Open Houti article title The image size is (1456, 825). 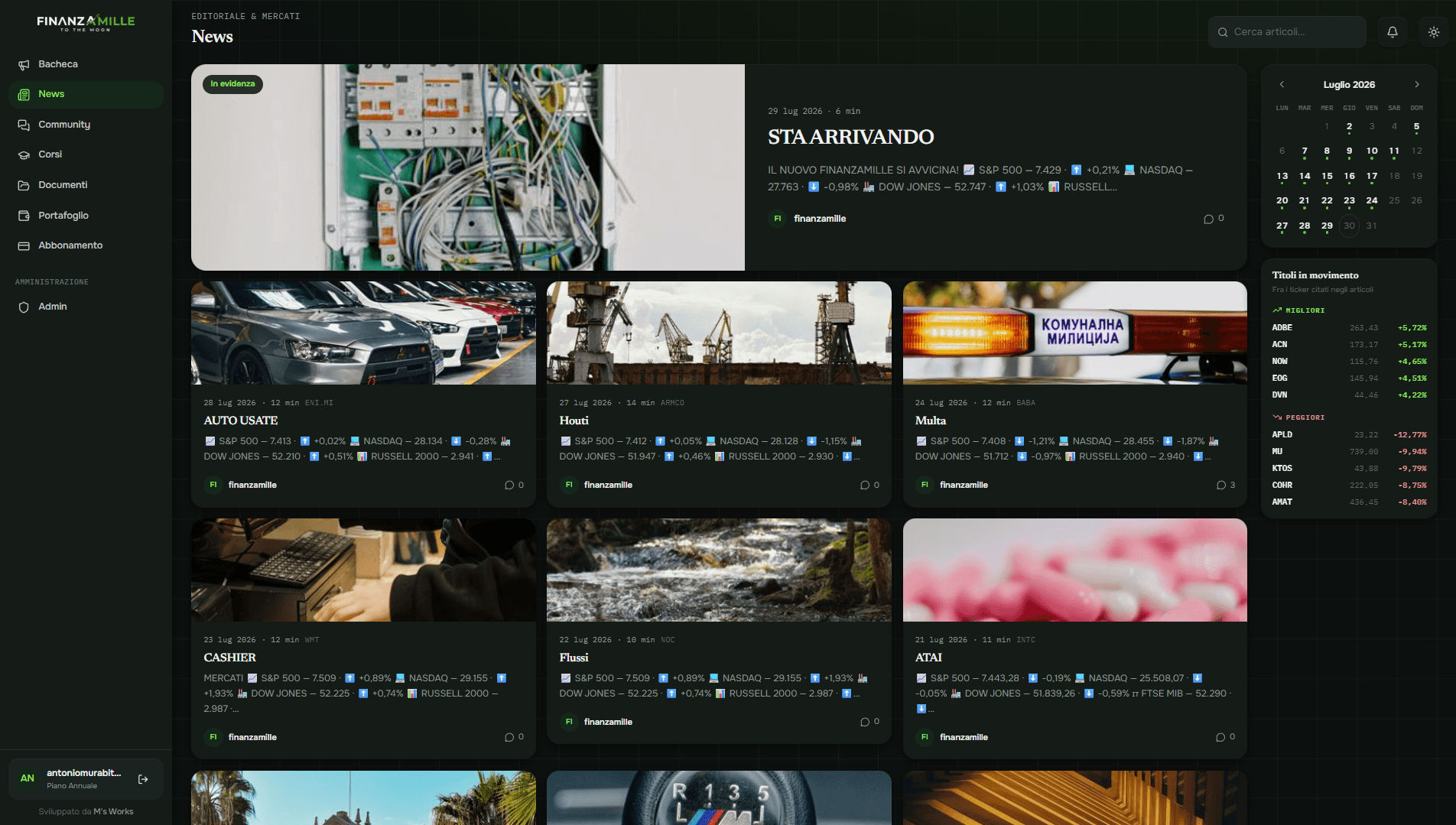[x=574, y=421]
